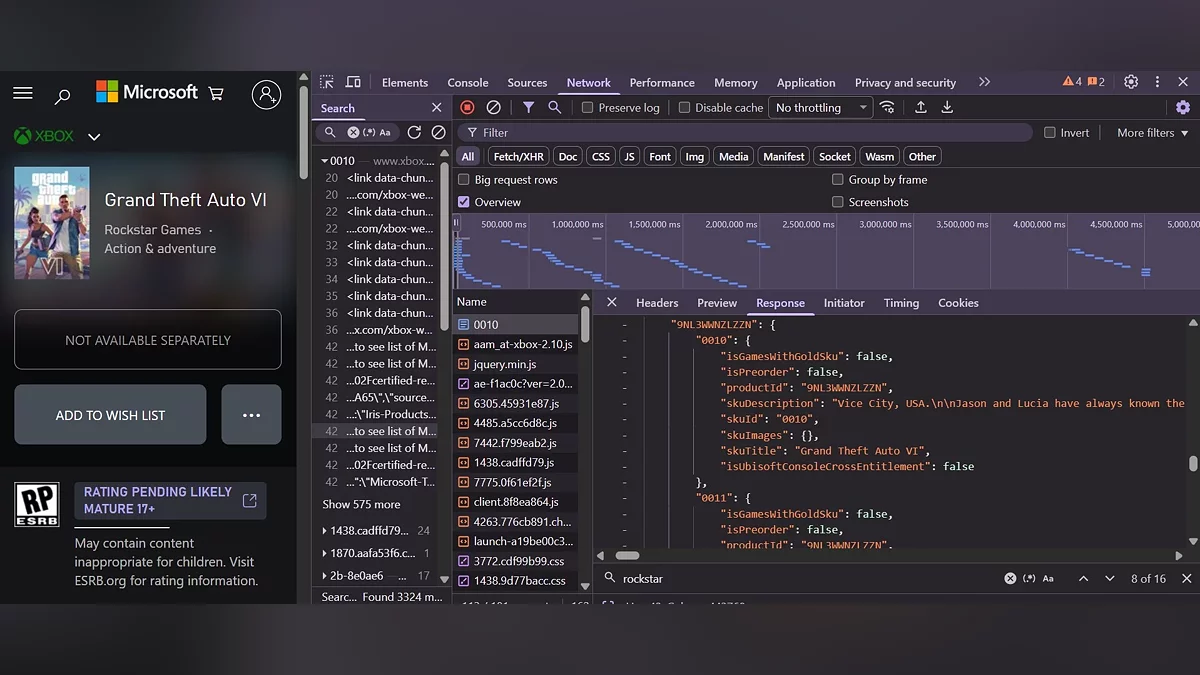
Task: Refresh the search results in Search panel
Action: point(414,132)
